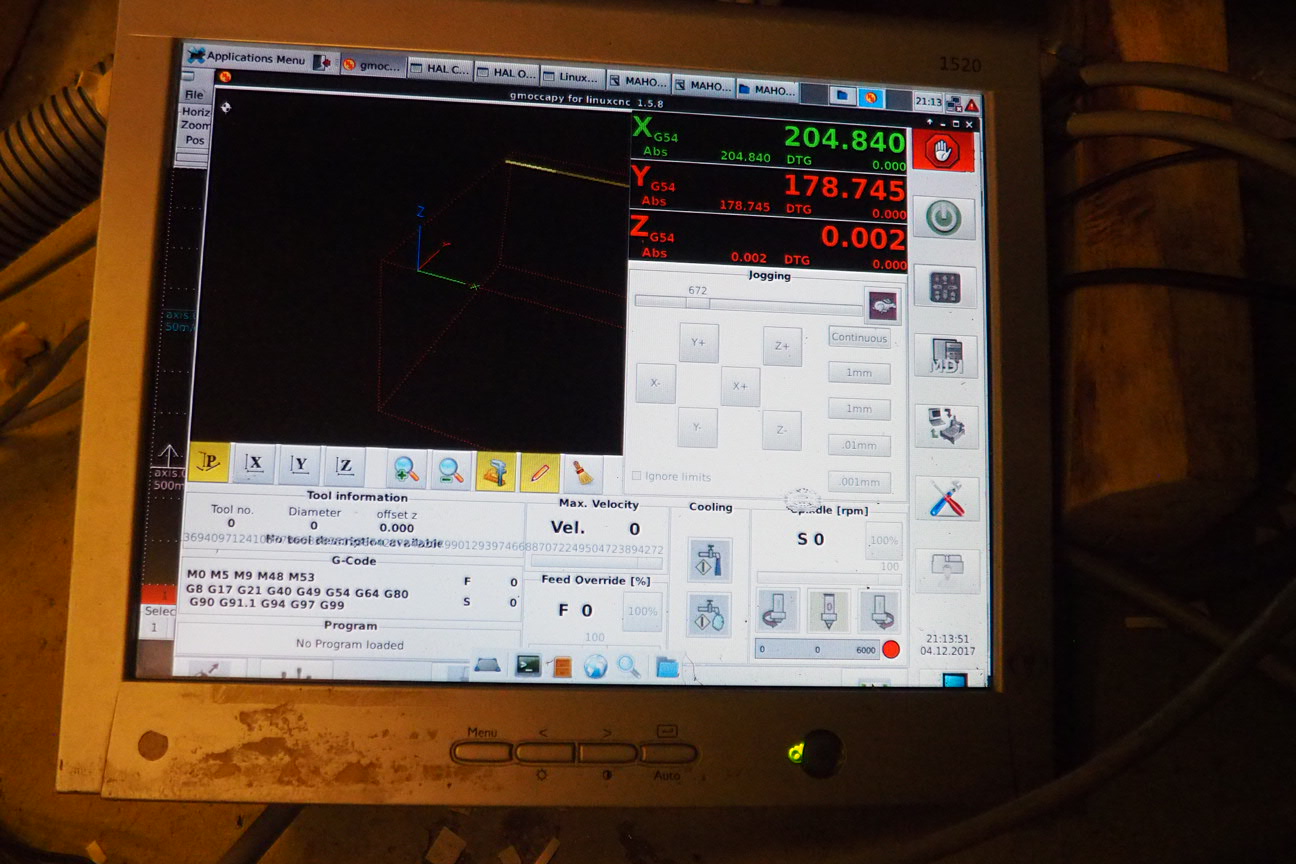Click the 'G8 G17 G21 G40' G-code line
This screenshot has width=1296, height=864.
298,591
